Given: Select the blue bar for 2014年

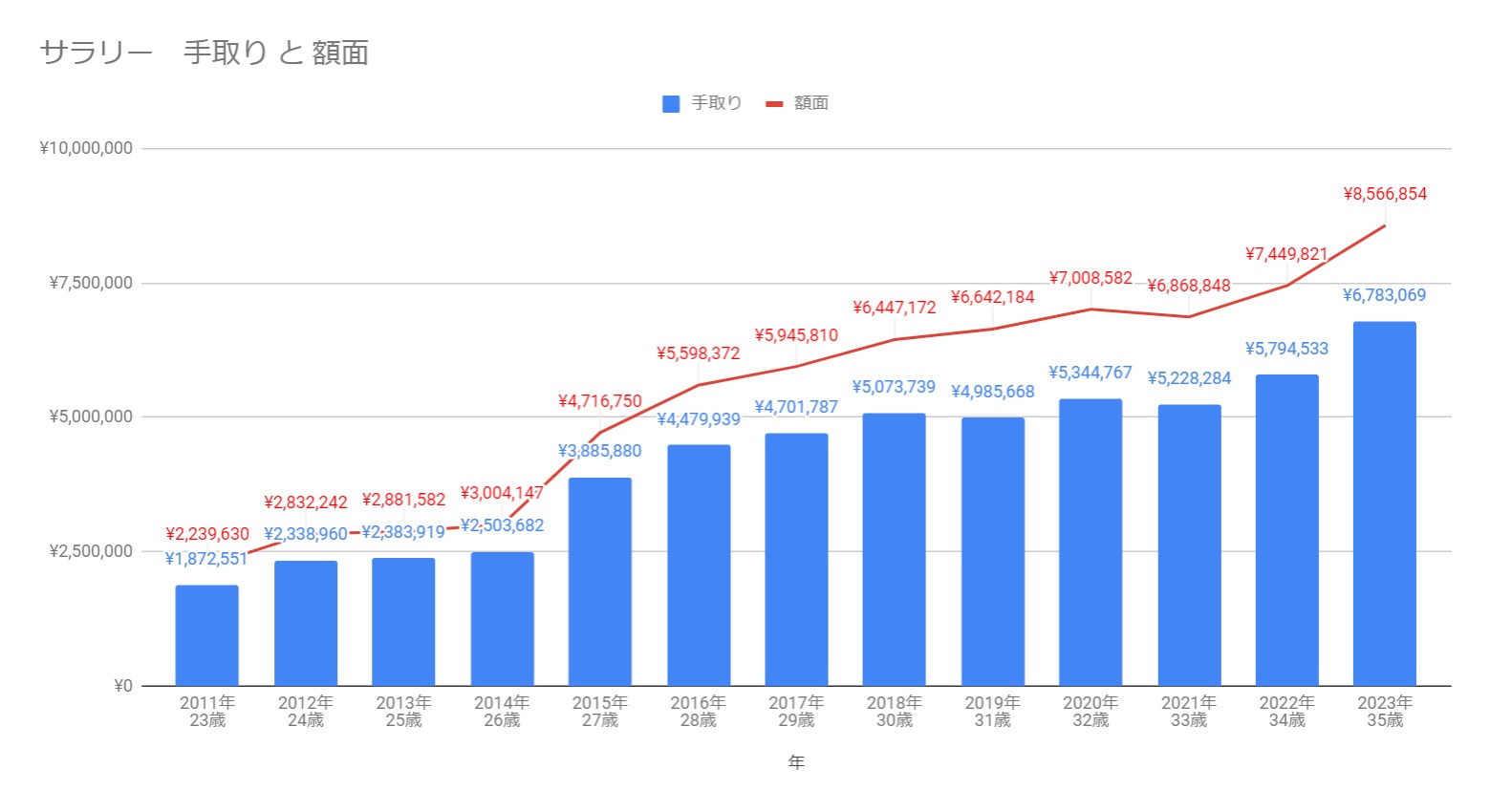Looking at the screenshot, I should [502, 619].
